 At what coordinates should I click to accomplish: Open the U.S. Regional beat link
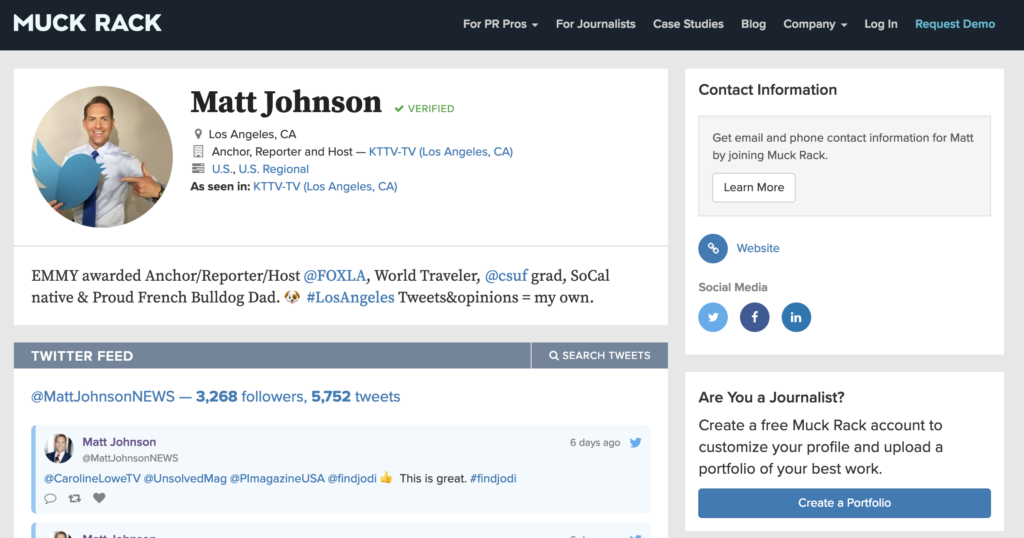274,169
